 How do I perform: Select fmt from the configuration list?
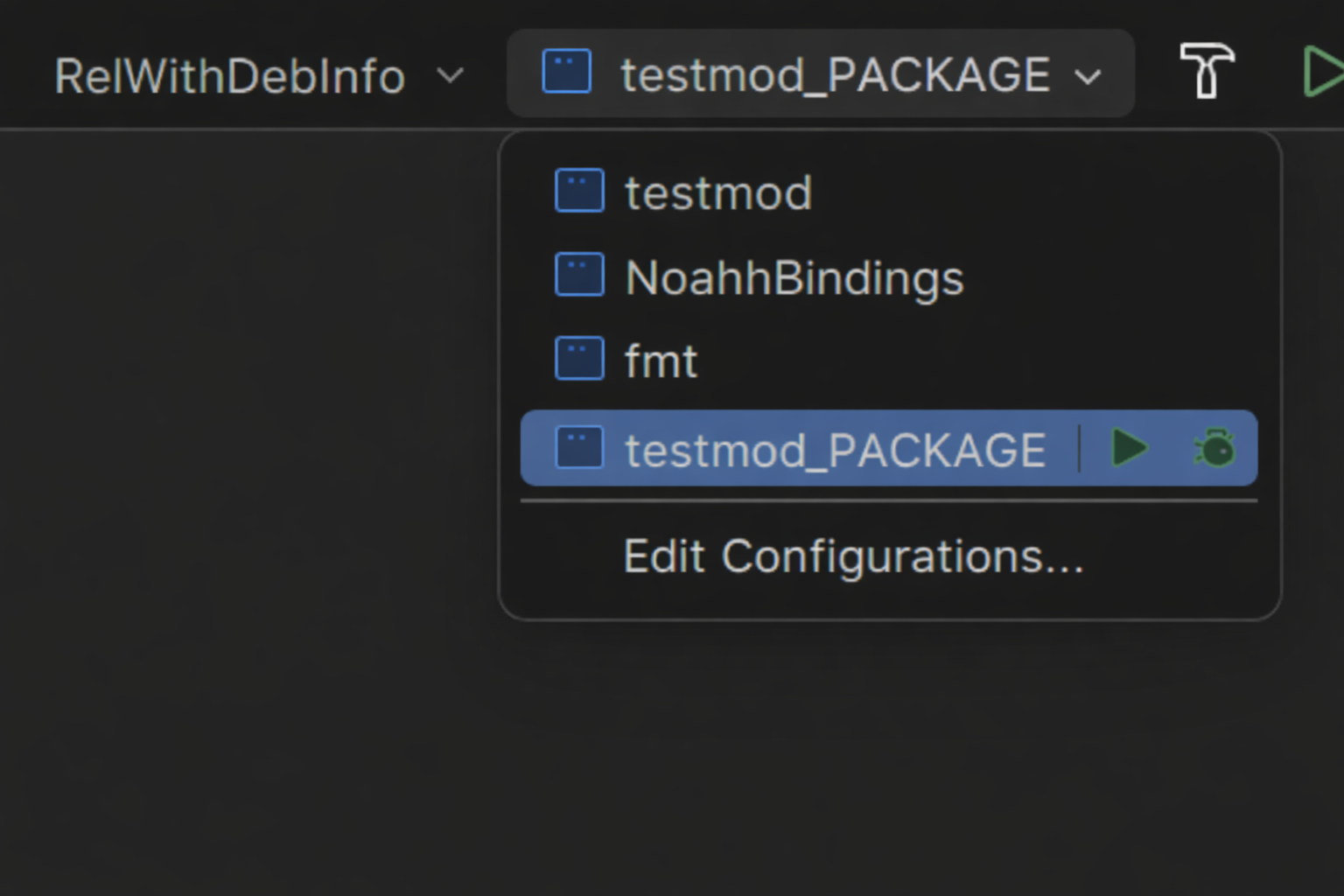click(661, 360)
